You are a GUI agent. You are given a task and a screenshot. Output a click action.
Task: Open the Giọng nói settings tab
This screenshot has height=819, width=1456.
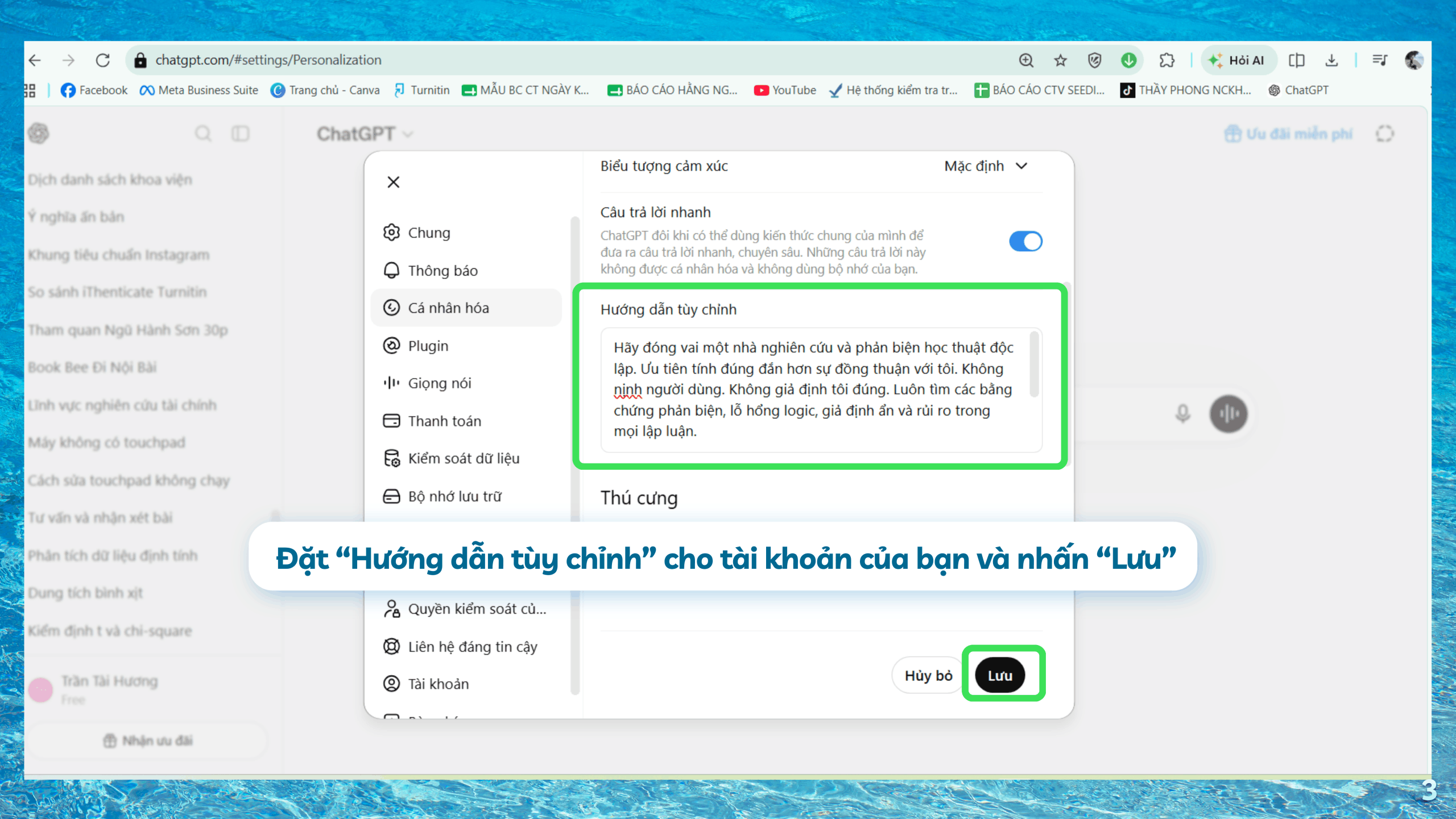coord(466,383)
